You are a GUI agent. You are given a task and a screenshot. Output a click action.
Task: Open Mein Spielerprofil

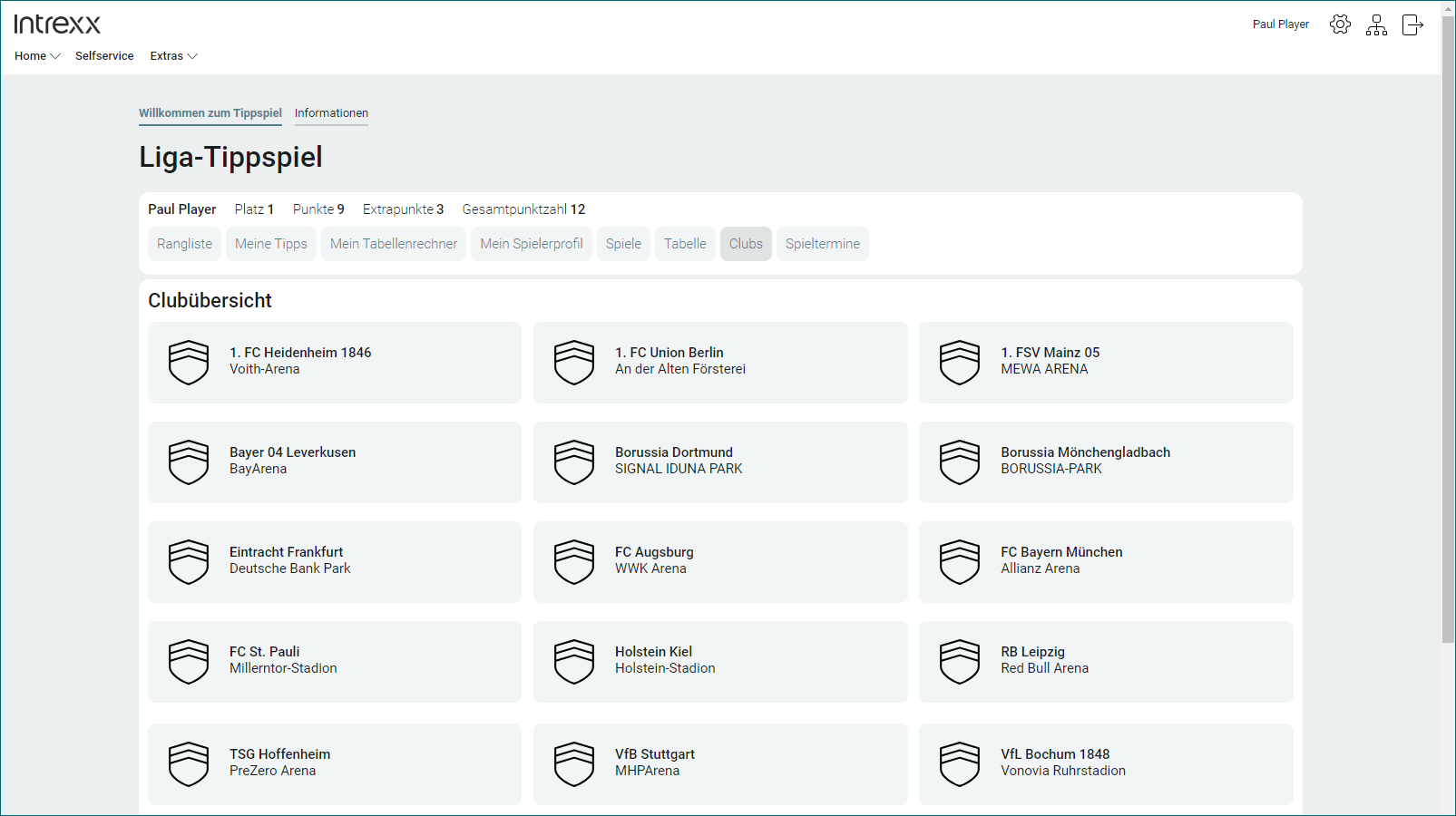click(532, 244)
